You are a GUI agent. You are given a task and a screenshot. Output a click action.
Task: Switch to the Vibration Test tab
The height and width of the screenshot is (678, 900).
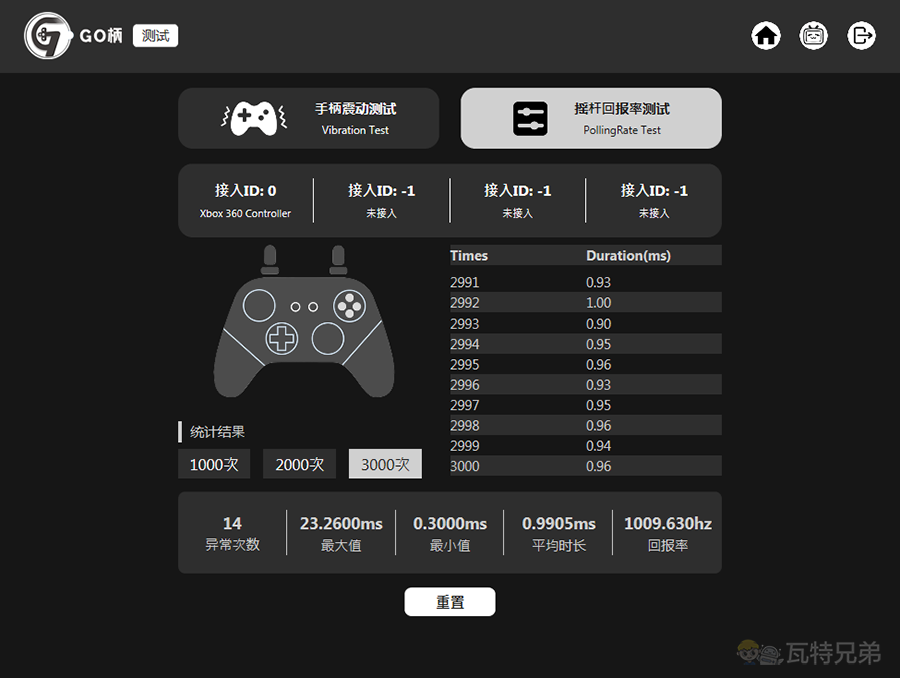coord(309,118)
